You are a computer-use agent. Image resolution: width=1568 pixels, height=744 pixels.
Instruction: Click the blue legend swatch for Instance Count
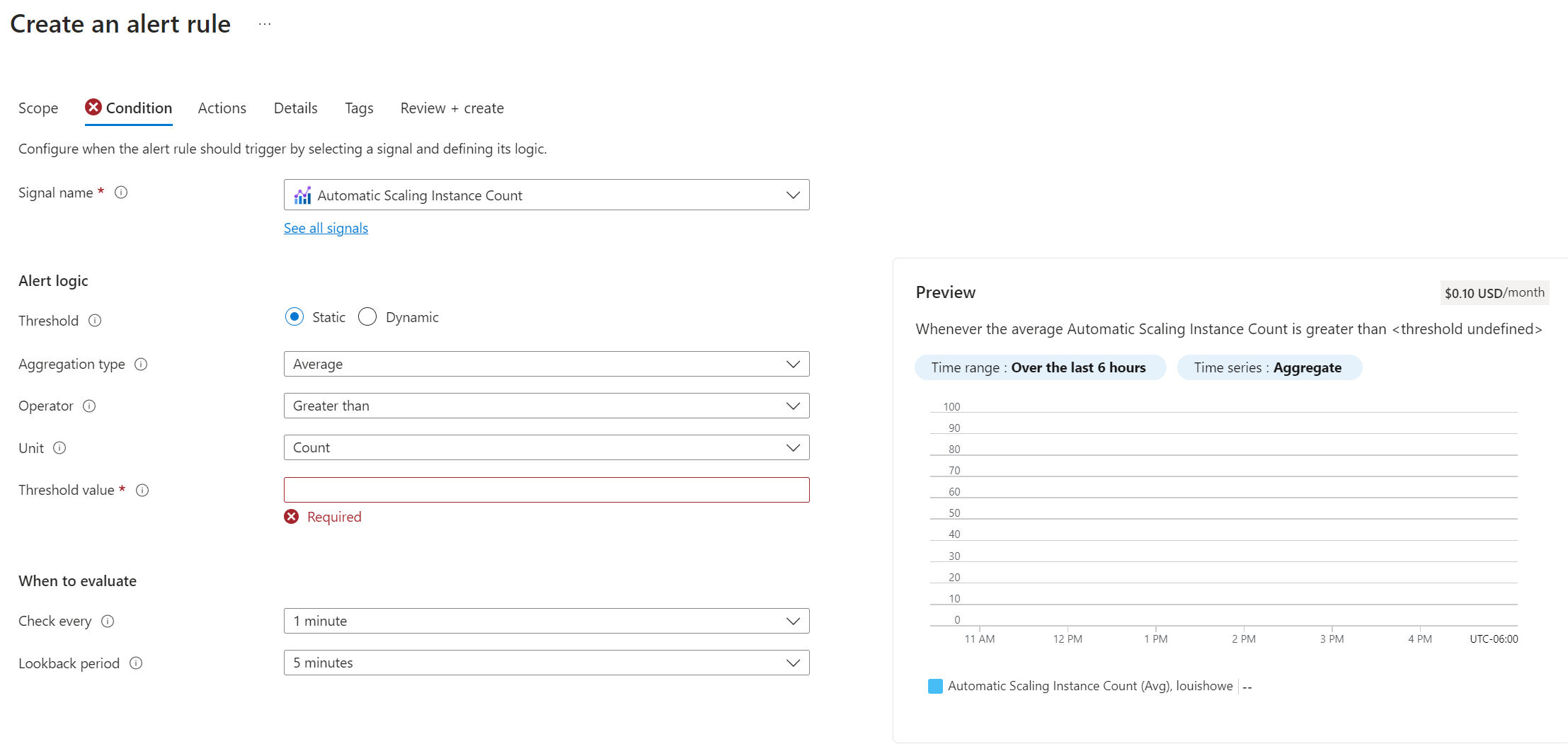935,686
